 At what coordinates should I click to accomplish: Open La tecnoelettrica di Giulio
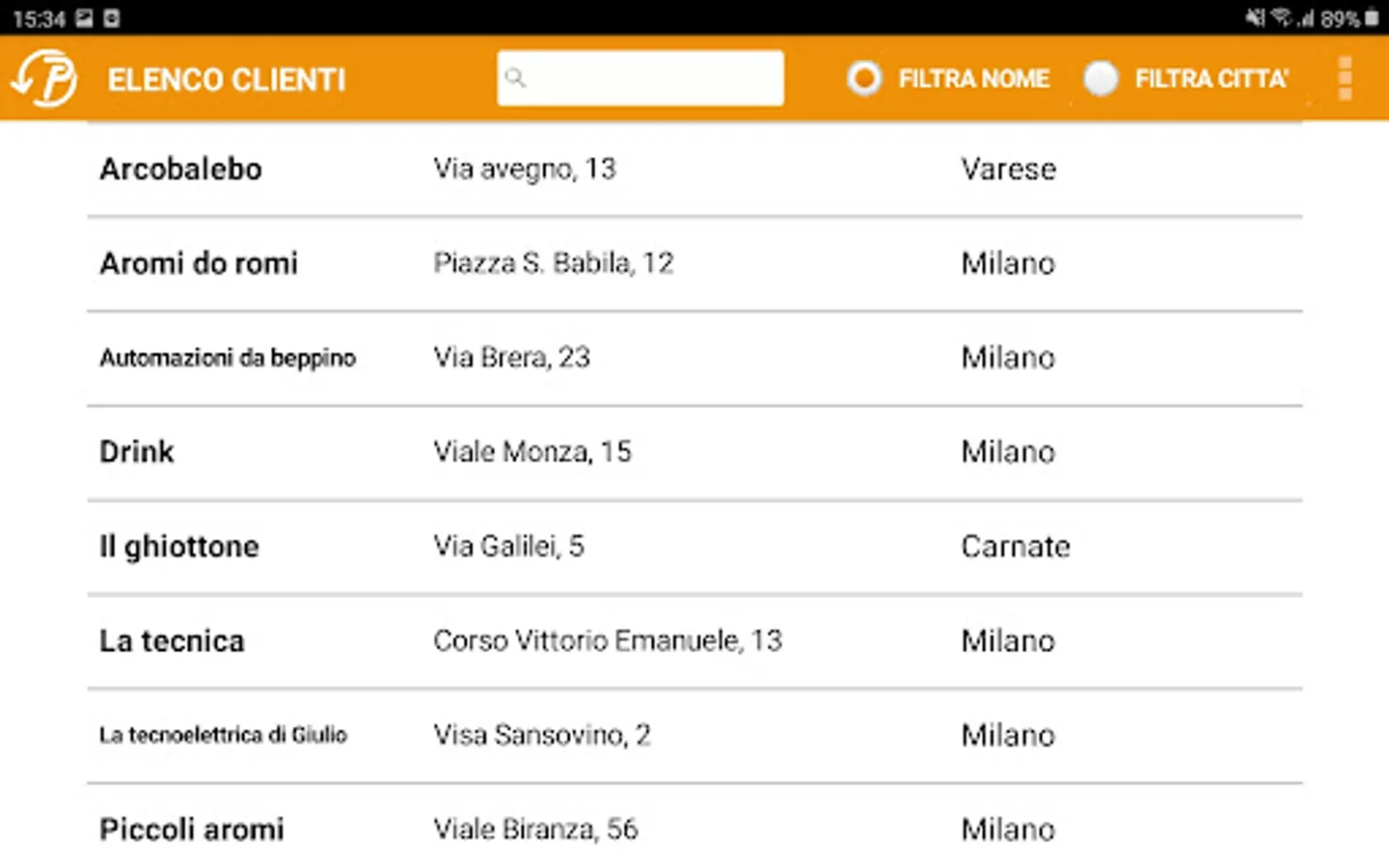pyautogui.click(x=223, y=736)
